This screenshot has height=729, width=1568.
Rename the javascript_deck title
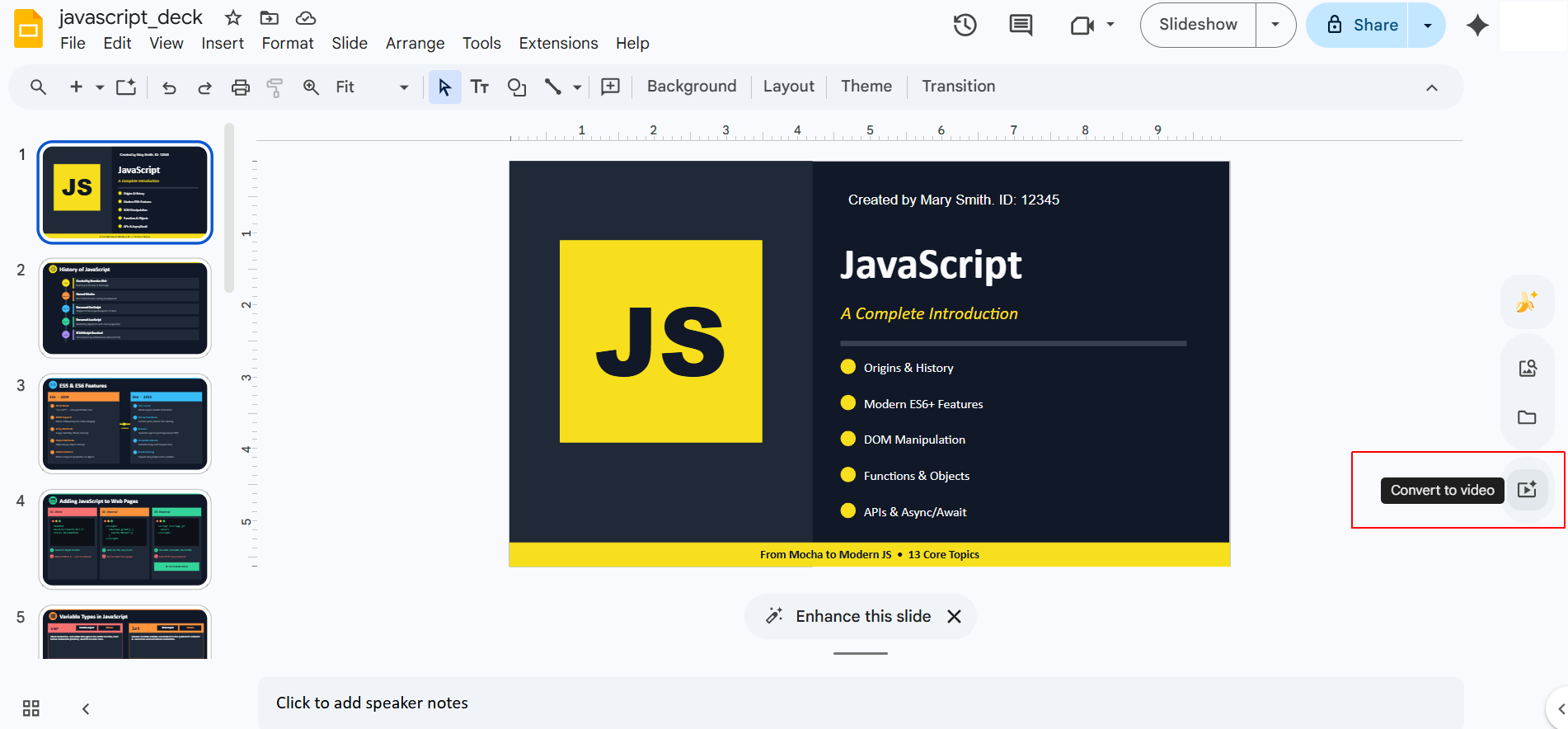tap(130, 17)
